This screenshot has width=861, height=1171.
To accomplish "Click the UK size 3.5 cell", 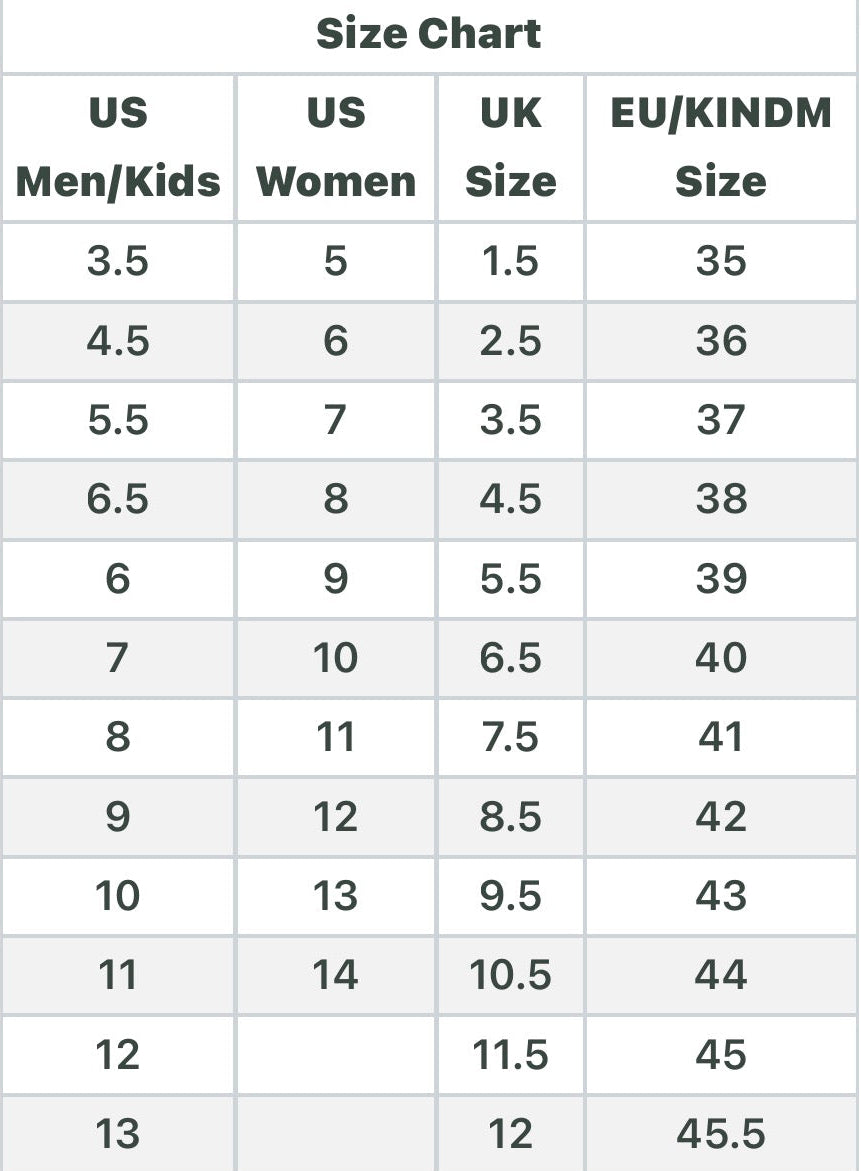I will click(511, 420).
